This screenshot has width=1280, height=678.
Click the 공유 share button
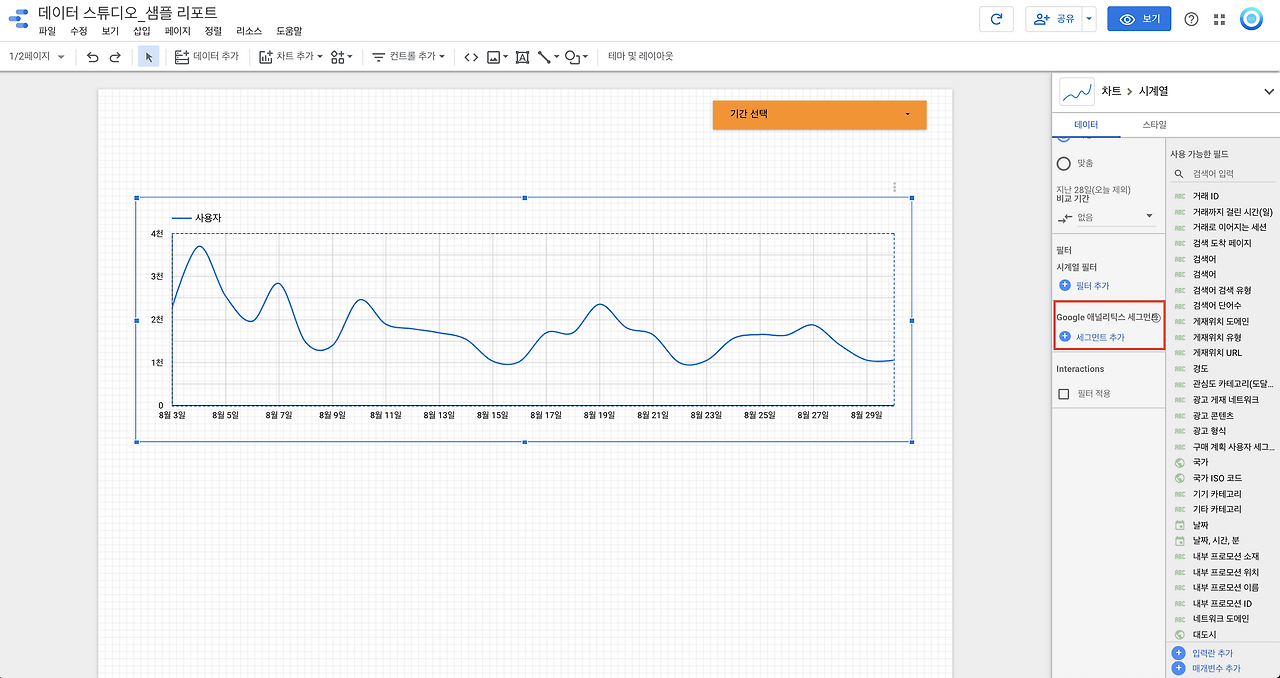pos(1053,19)
